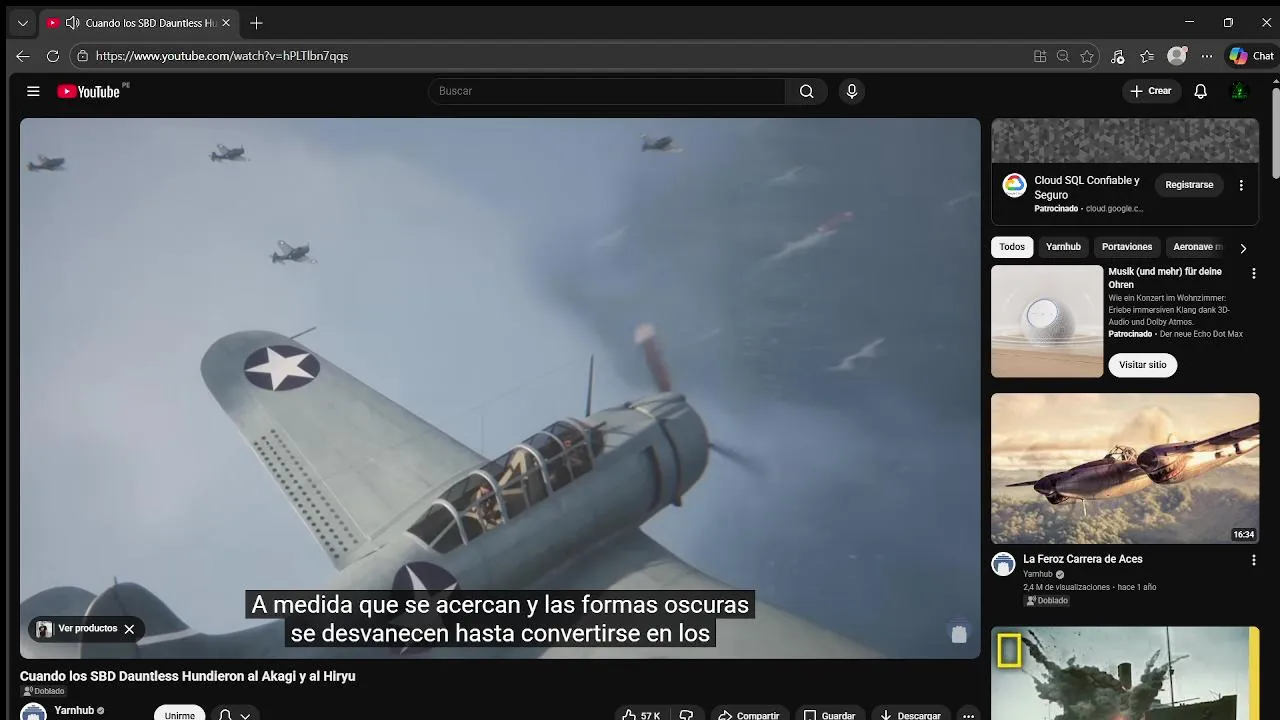Image resolution: width=1280 pixels, height=720 pixels.
Task: Open a new browser tab
Action: 256,23
